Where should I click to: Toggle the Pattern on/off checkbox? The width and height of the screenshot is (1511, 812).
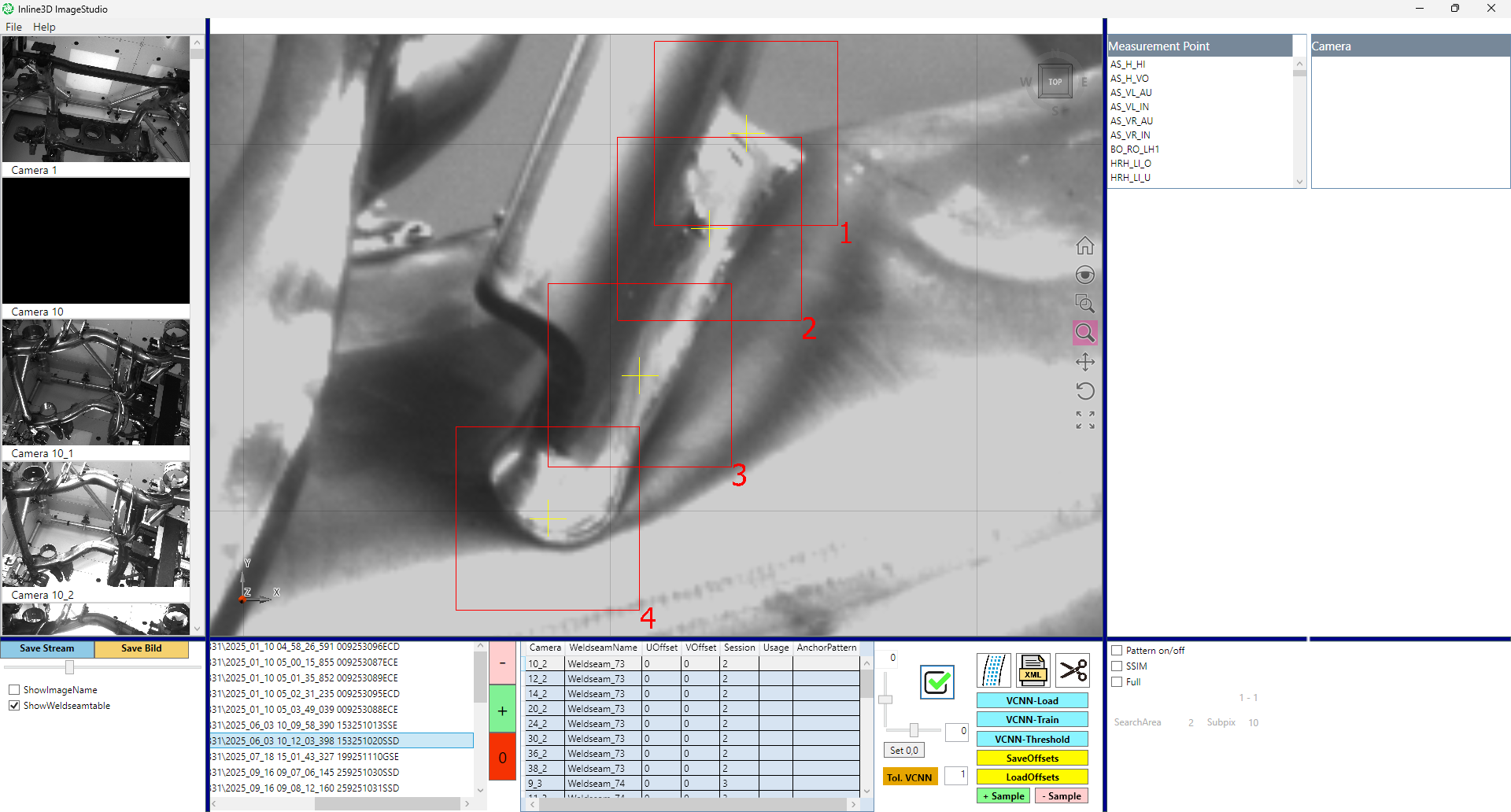(x=1117, y=651)
